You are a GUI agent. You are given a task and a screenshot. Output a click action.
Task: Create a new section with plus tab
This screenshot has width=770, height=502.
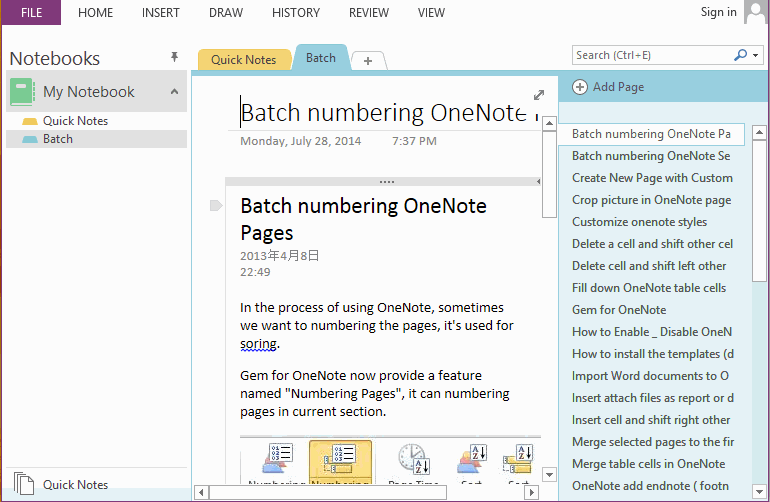pyautogui.click(x=368, y=61)
